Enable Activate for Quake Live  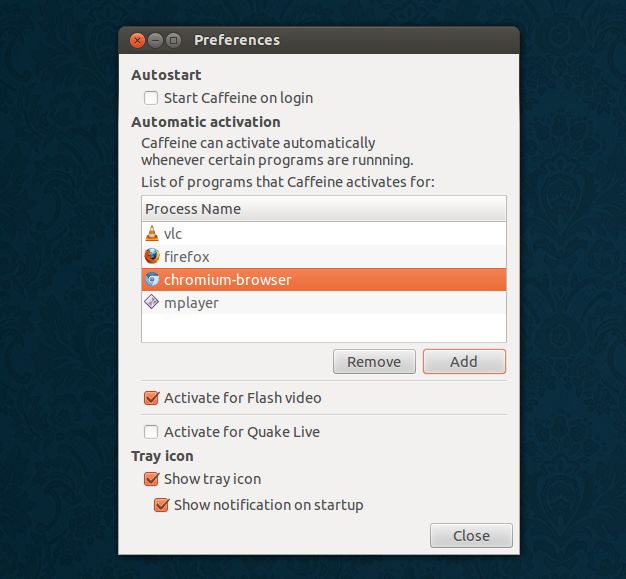tap(151, 433)
